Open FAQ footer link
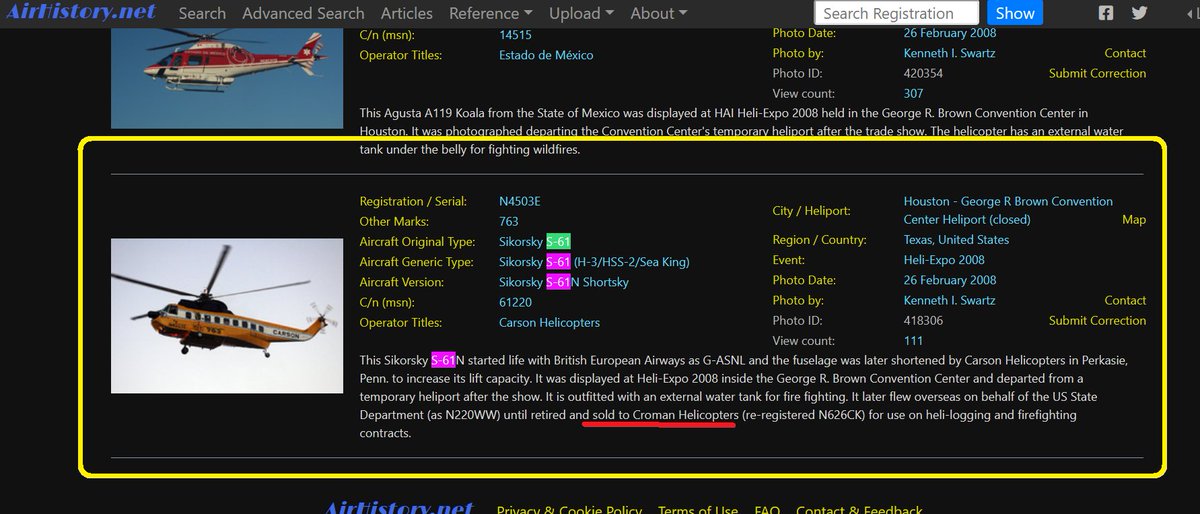Image resolution: width=1200 pixels, height=514 pixels. point(767,510)
